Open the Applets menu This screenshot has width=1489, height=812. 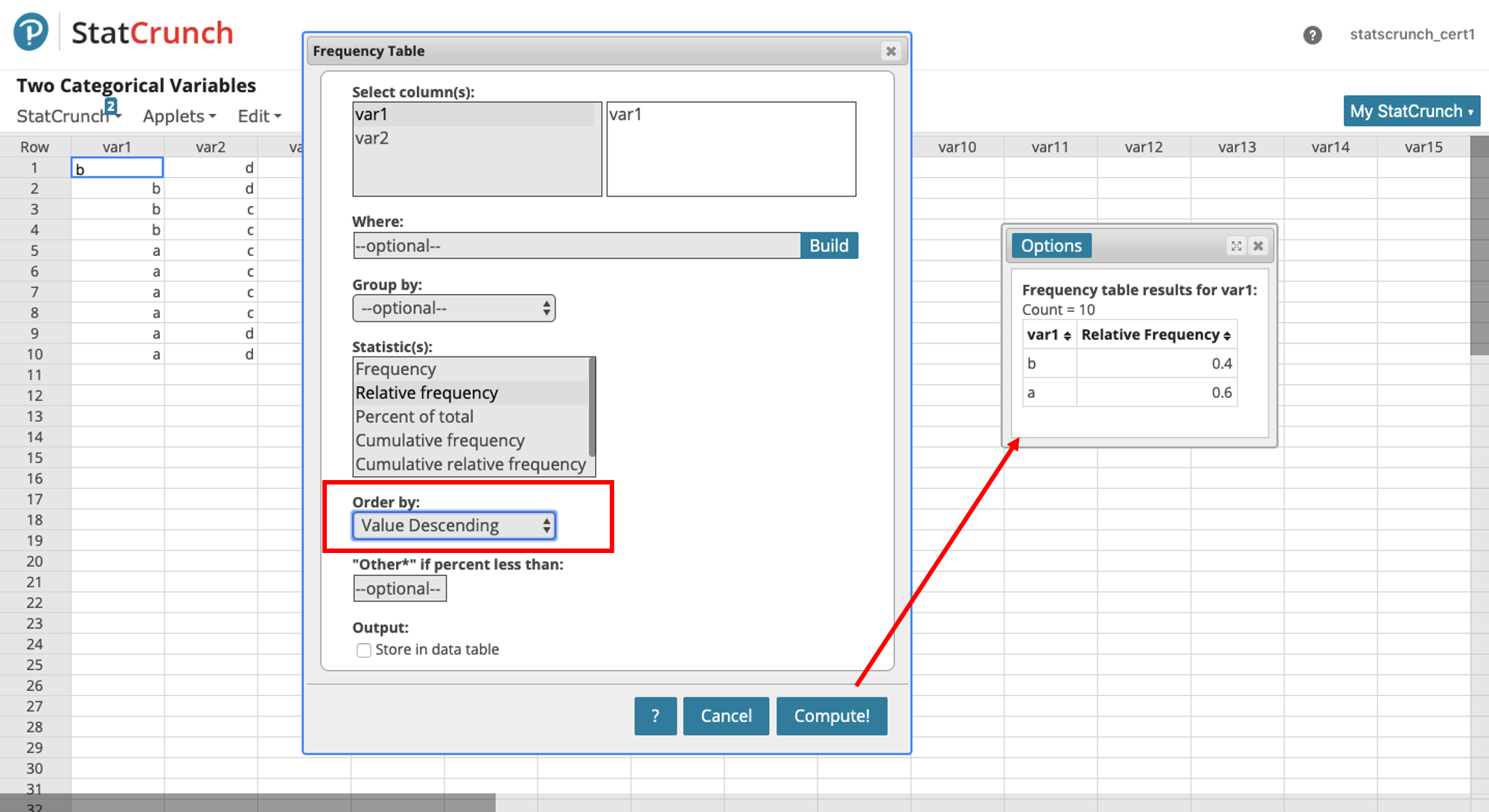coord(179,116)
